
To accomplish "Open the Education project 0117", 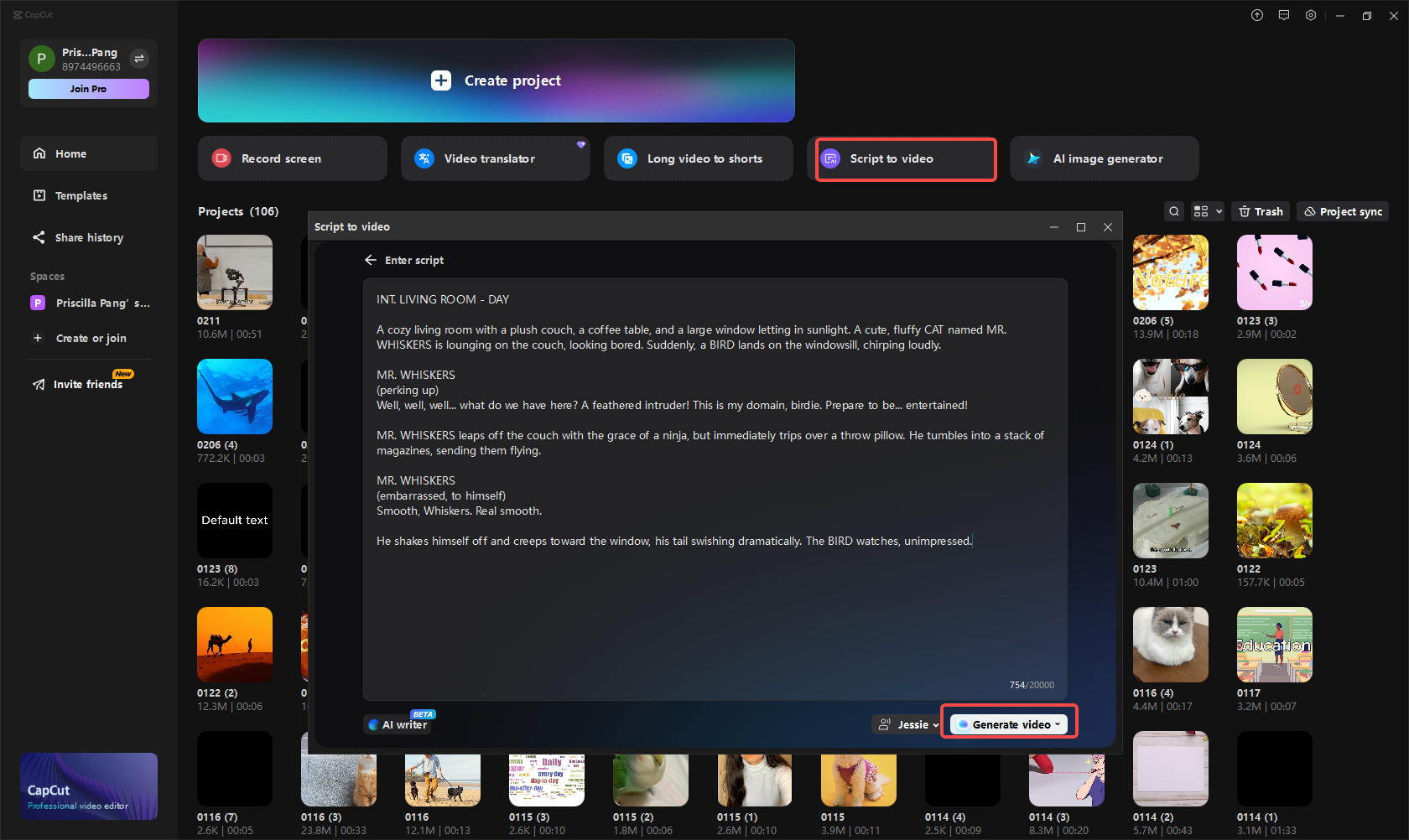I will 1275,645.
